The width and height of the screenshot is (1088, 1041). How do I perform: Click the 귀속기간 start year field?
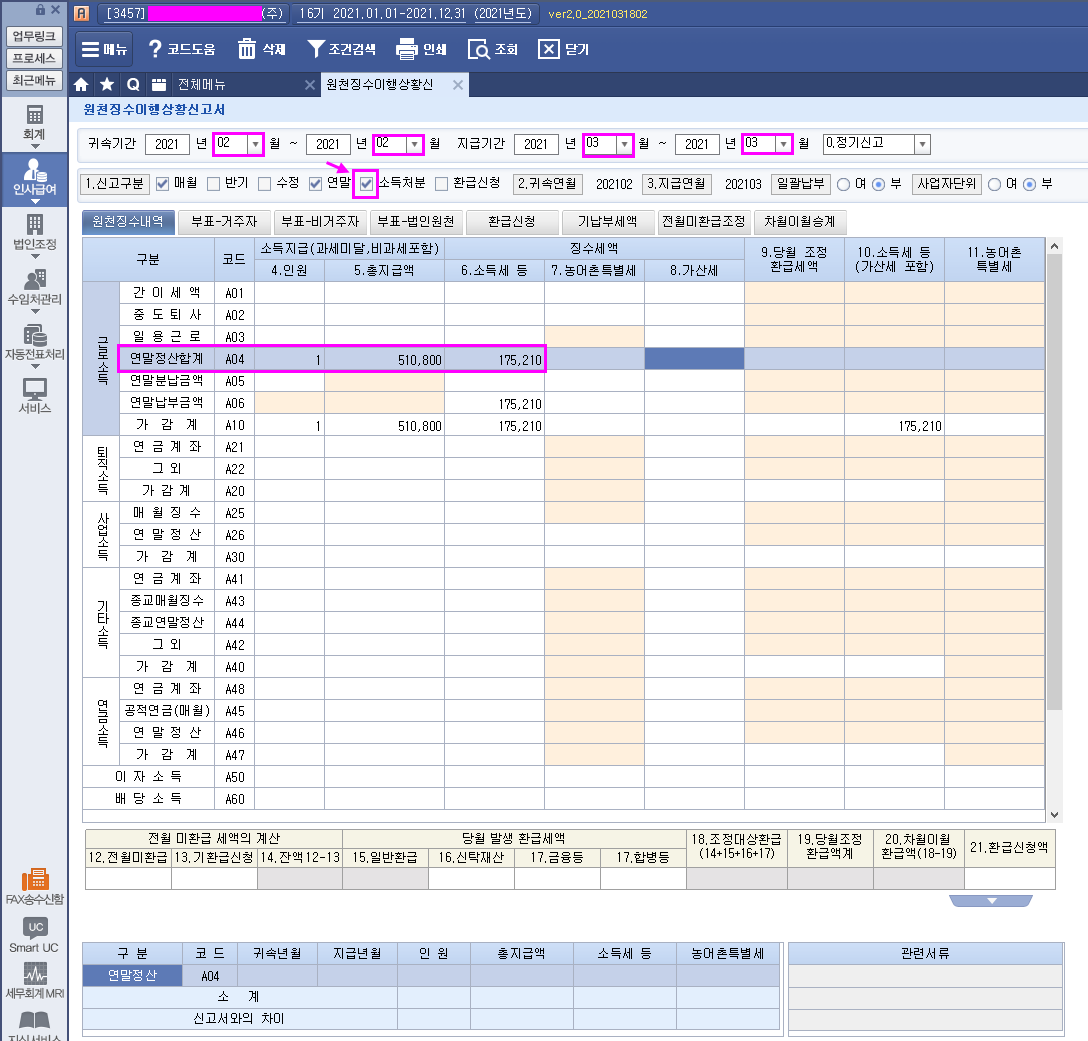[167, 144]
